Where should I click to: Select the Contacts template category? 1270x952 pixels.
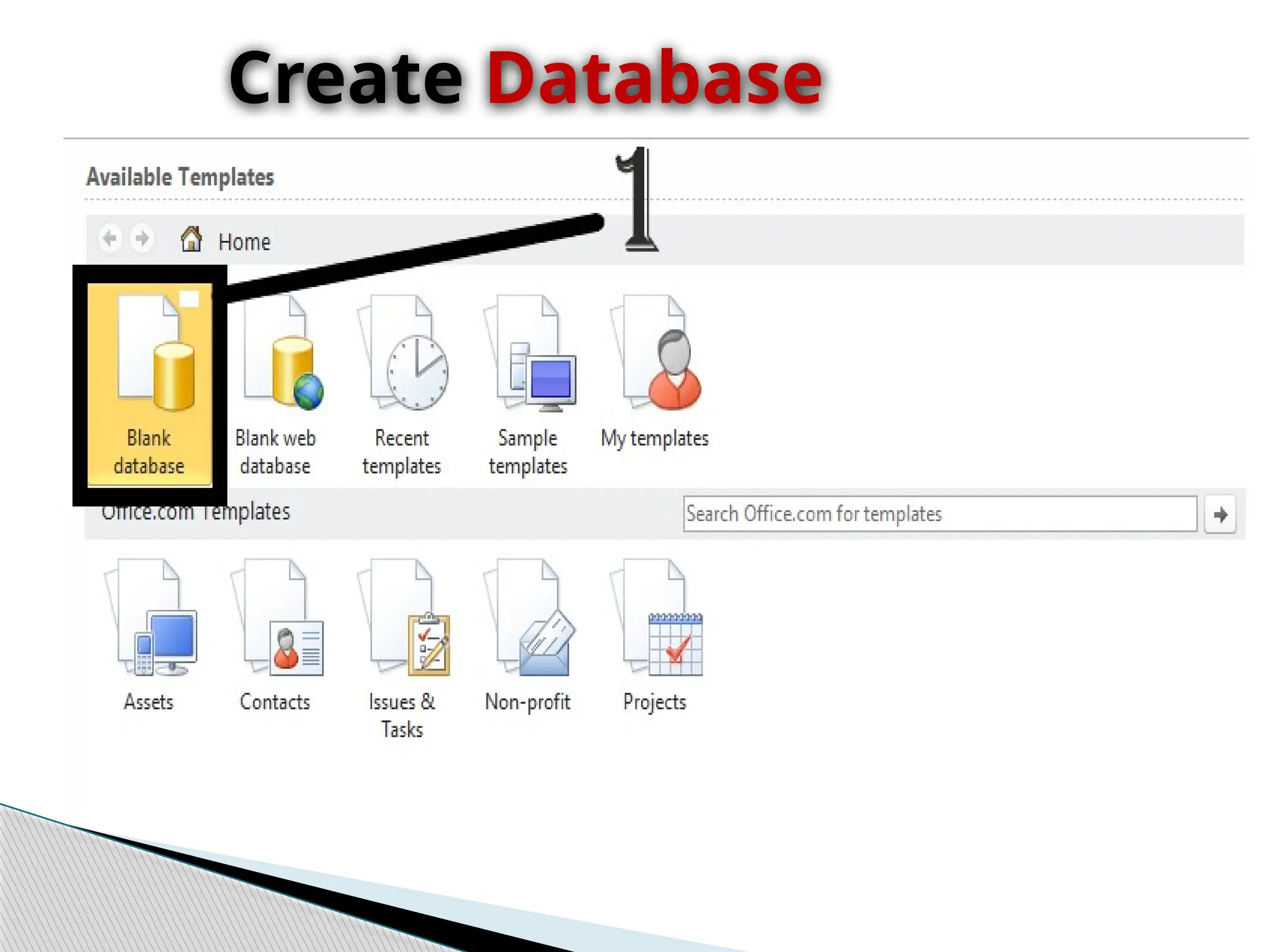[276, 635]
